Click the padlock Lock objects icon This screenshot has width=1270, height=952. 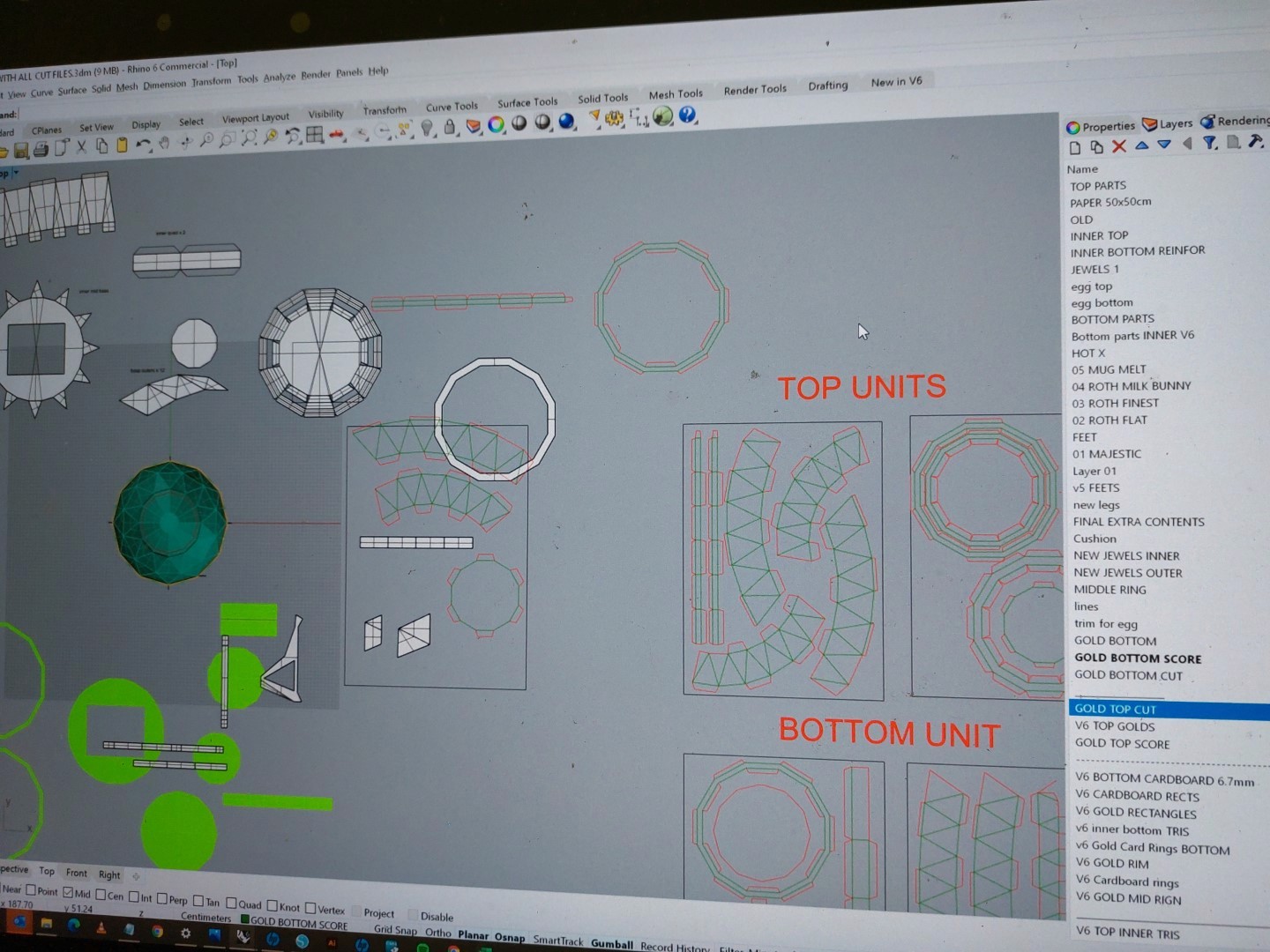click(x=450, y=128)
